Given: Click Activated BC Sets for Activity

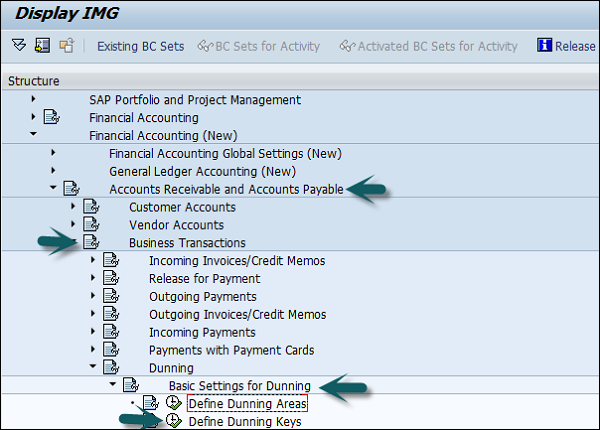Looking at the screenshot, I should (x=429, y=46).
